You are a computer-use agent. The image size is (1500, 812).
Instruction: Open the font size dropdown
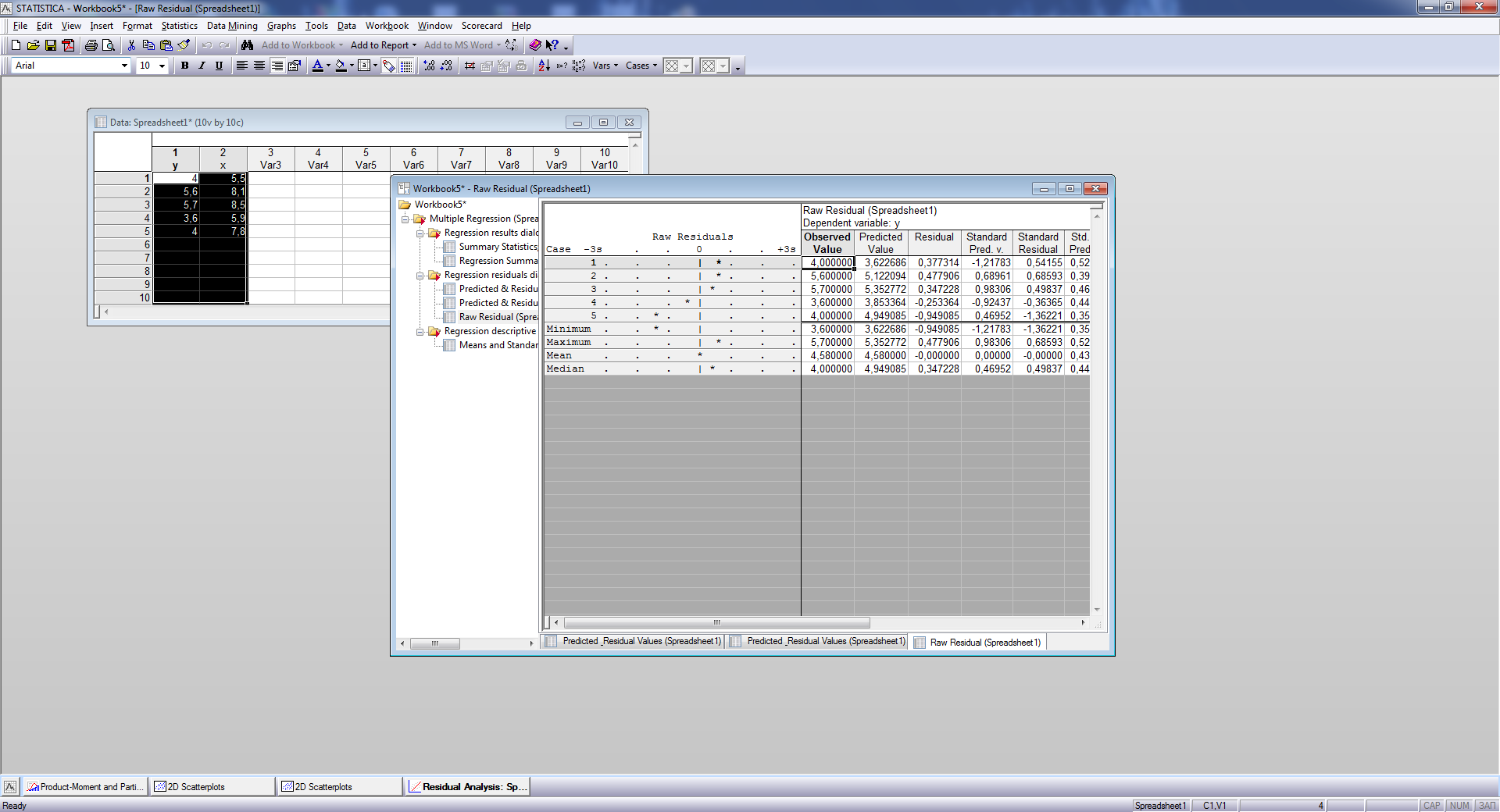pos(162,66)
